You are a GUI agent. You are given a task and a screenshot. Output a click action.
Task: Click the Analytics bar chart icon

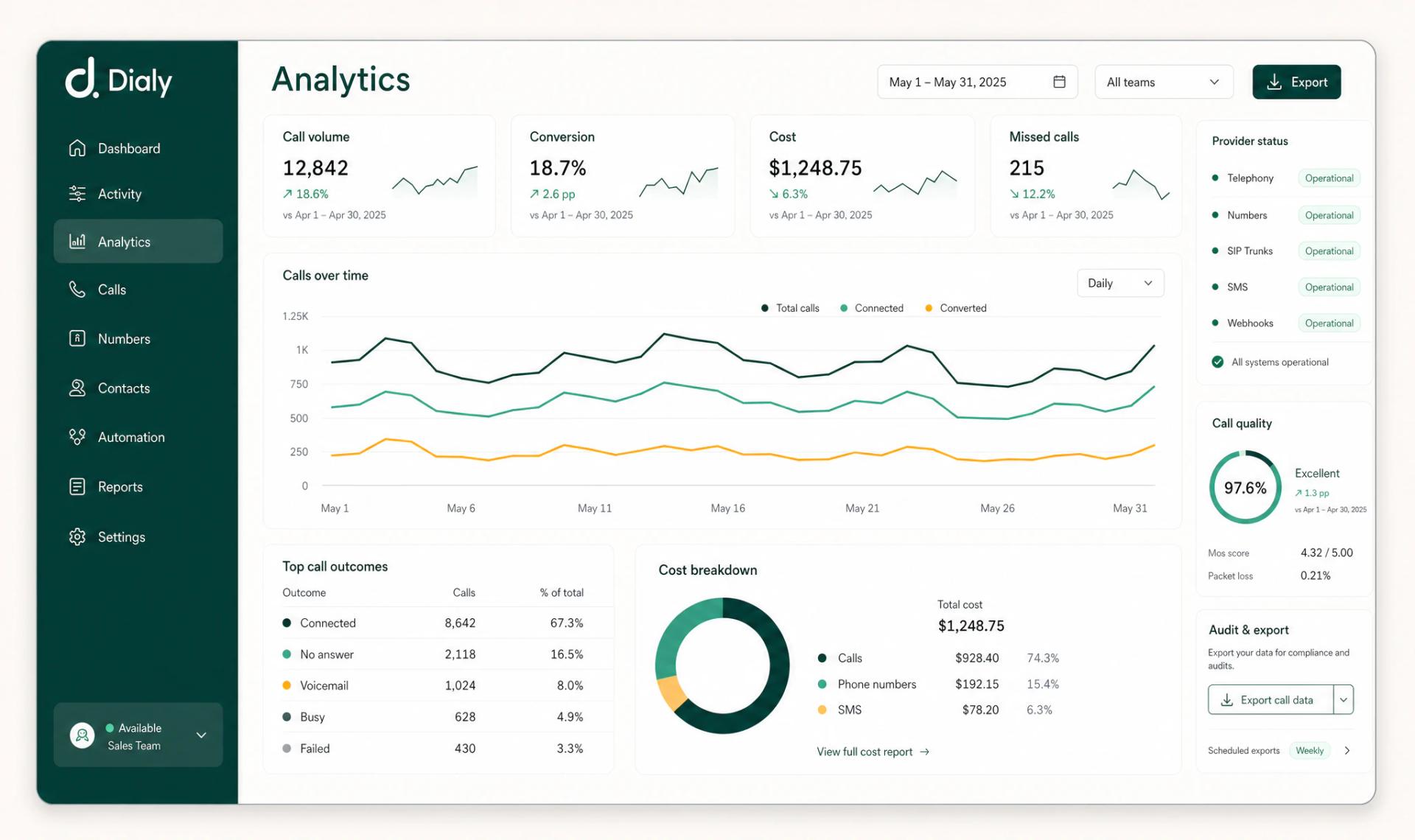pos(78,241)
